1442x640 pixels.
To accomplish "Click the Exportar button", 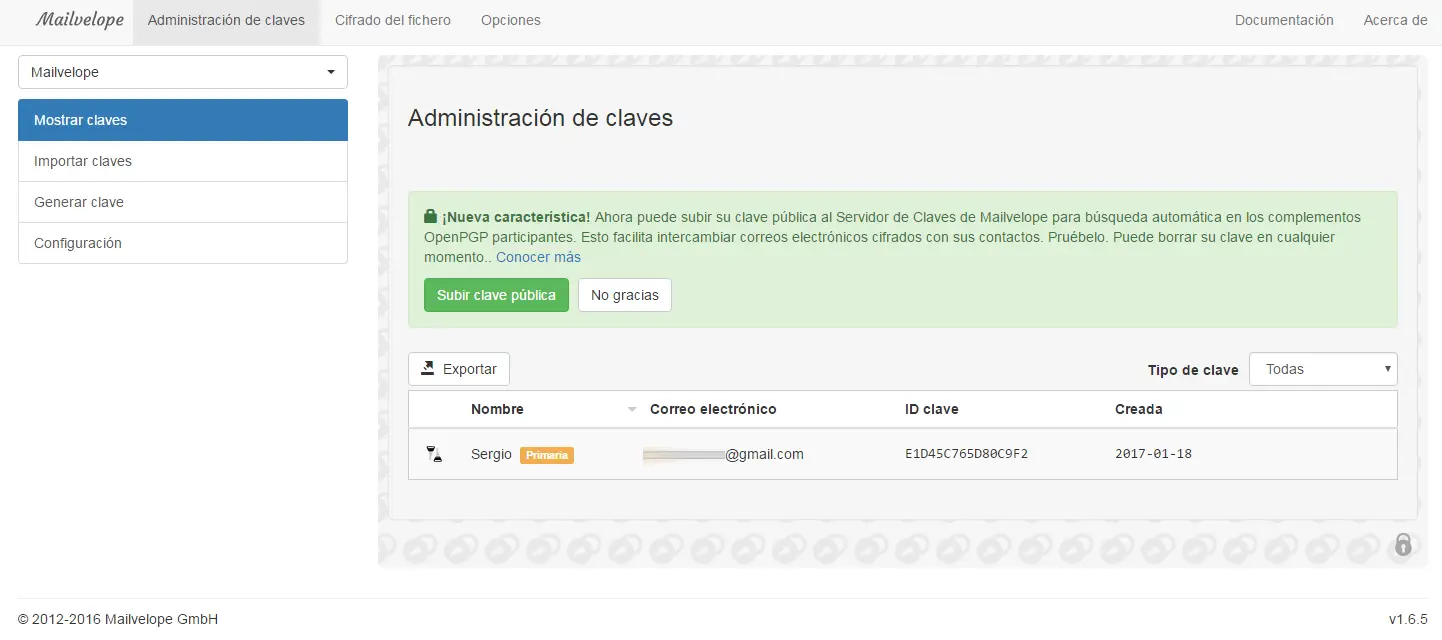I will [x=459, y=369].
